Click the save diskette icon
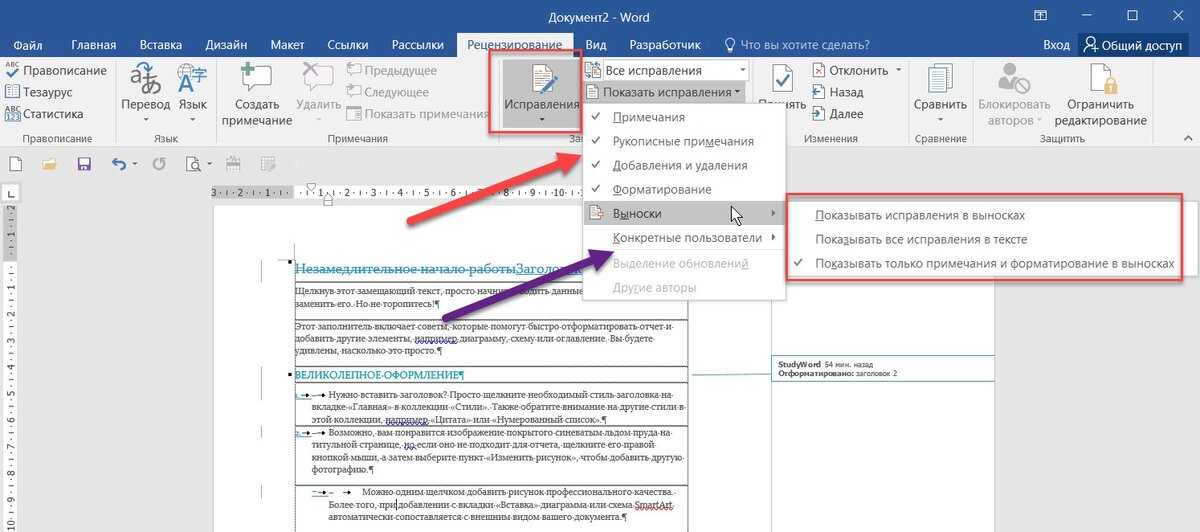The width and height of the screenshot is (1200, 532). [x=84, y=164]
